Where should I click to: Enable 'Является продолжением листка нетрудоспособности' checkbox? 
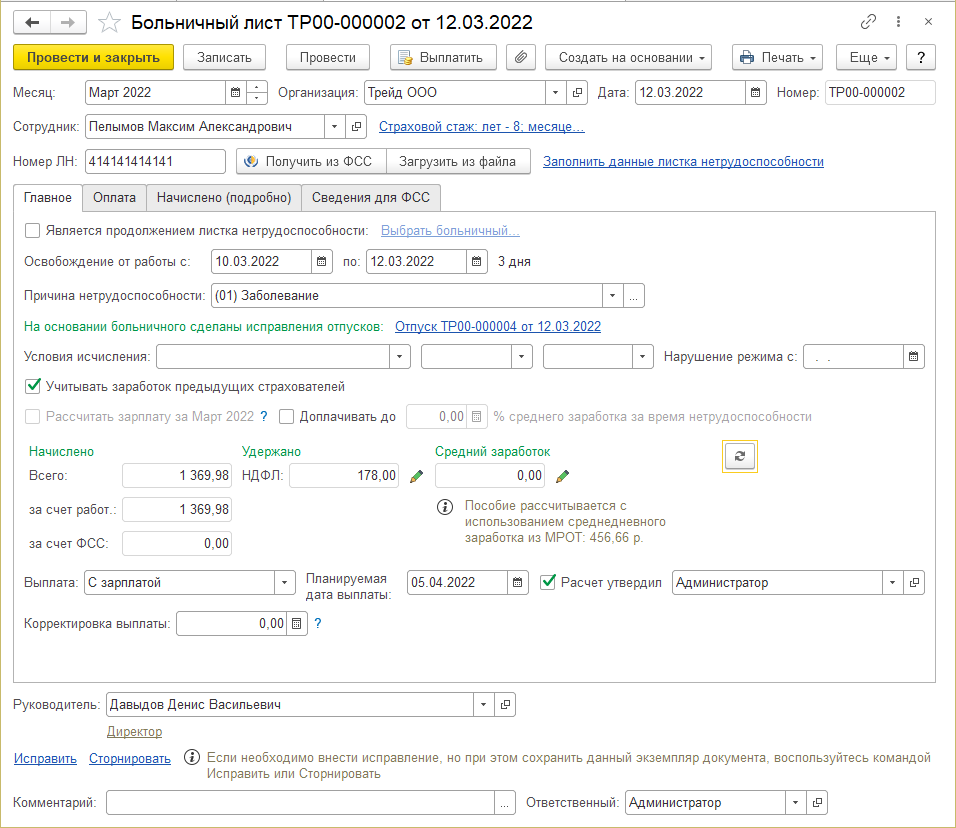(x=32, y=231)
